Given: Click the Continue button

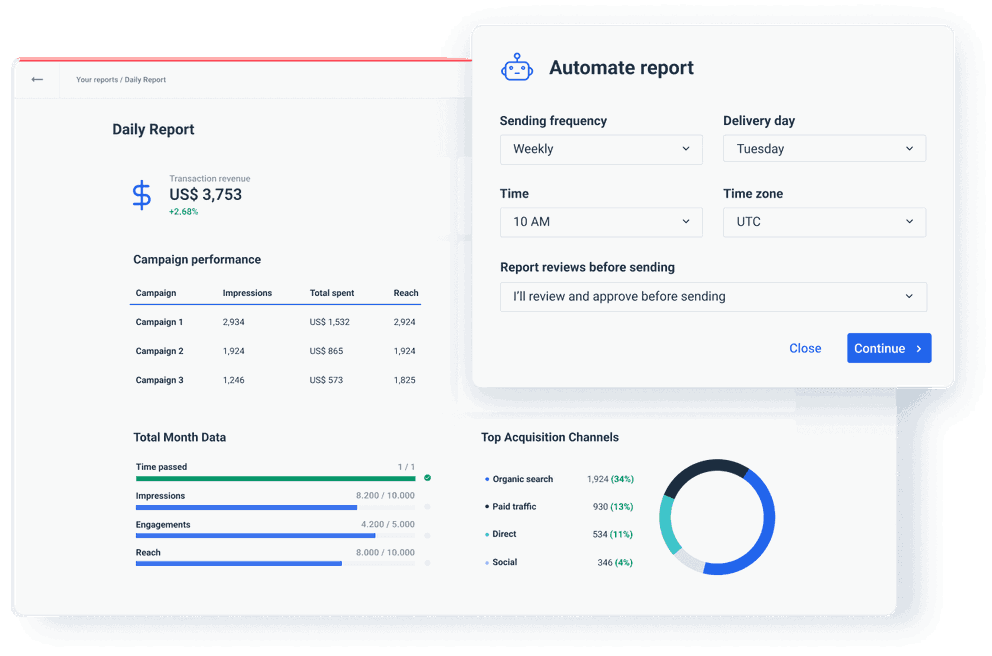Looking at the screenshot, I should point(888,348).
